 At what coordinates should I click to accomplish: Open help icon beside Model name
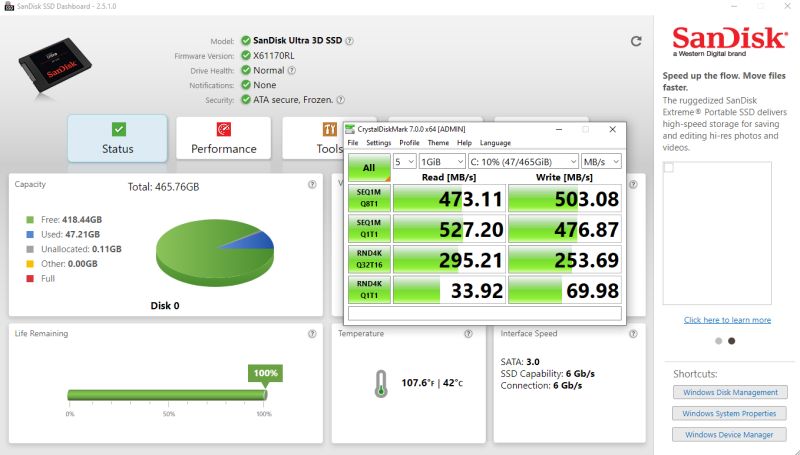point(349,41)
